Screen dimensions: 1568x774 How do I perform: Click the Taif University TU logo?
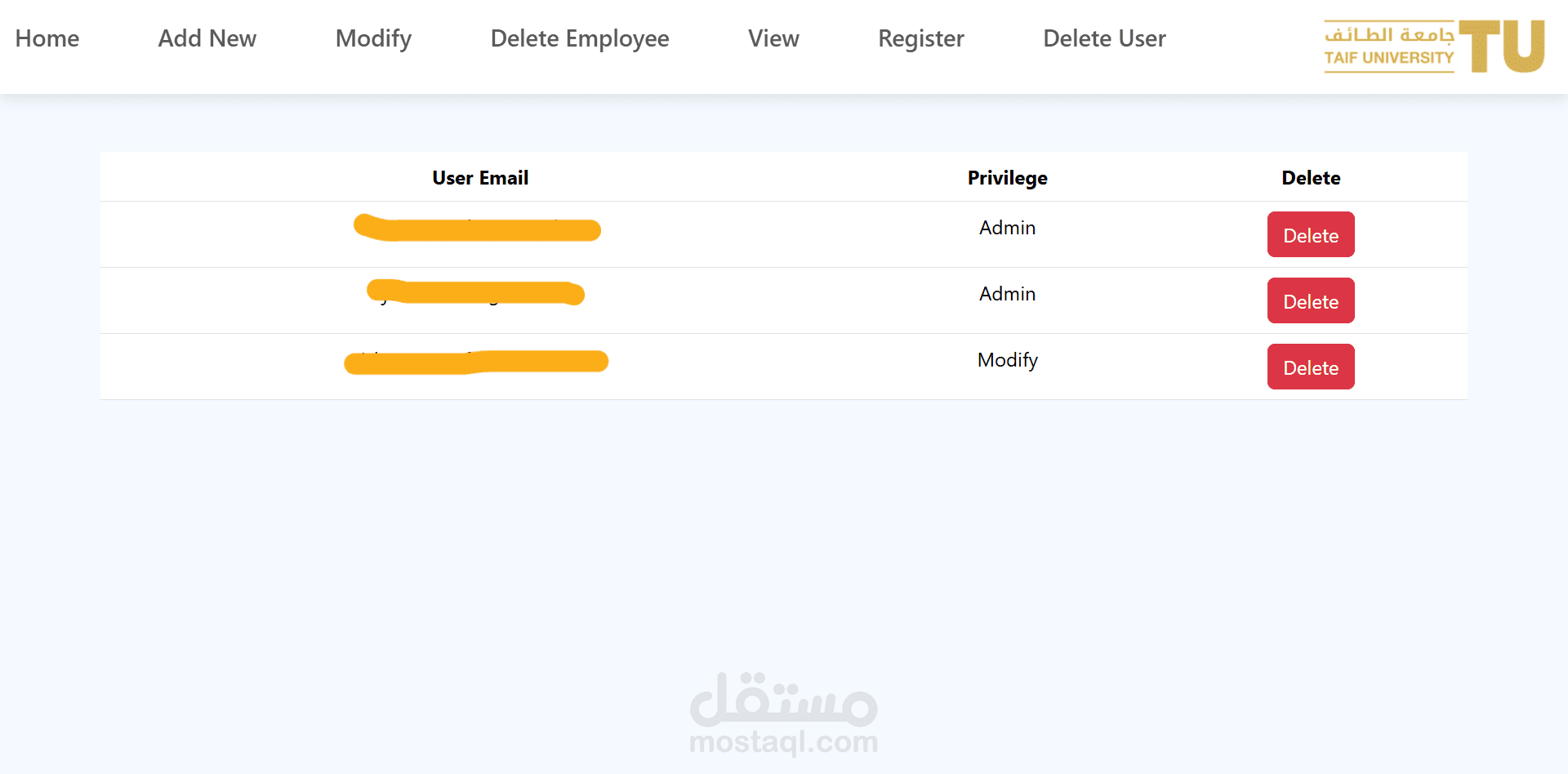pyautogui.click(x=1434, y=47)
